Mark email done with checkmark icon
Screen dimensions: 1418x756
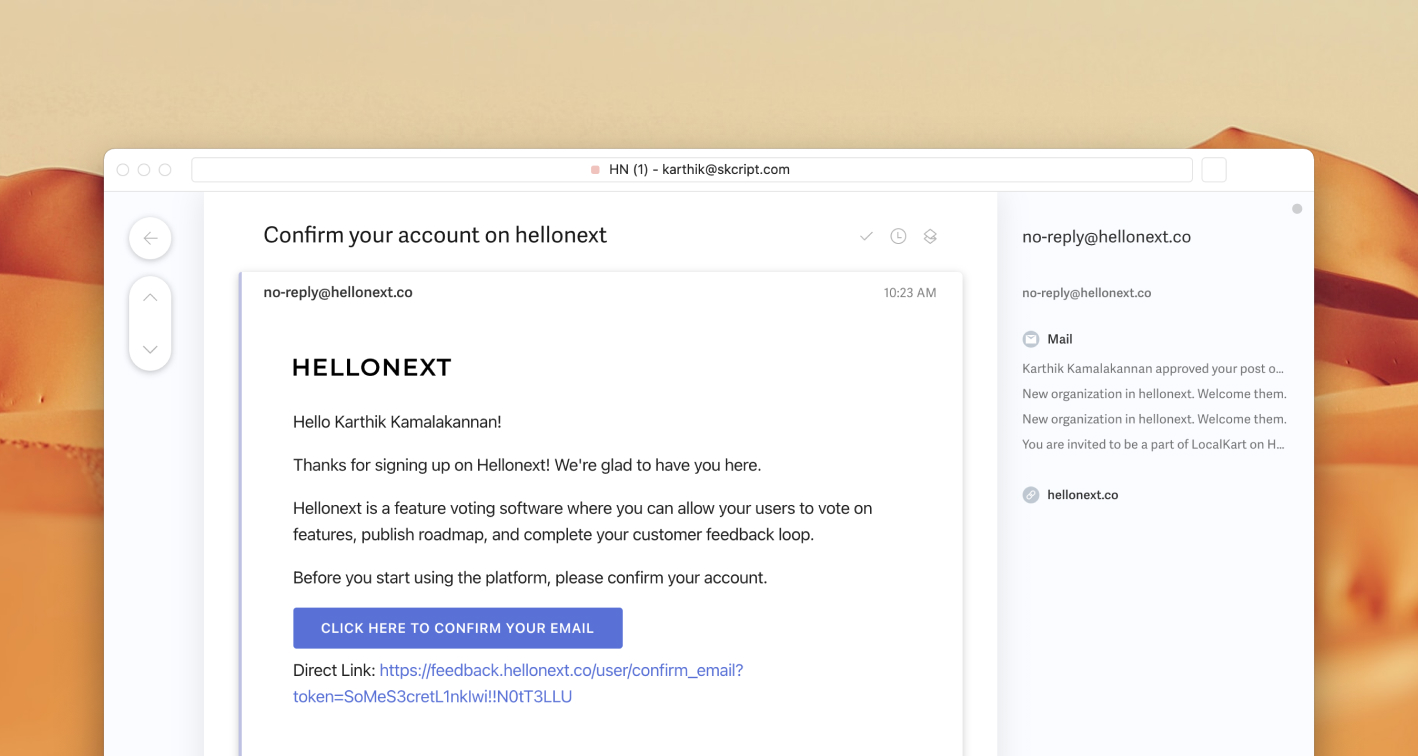866,236
